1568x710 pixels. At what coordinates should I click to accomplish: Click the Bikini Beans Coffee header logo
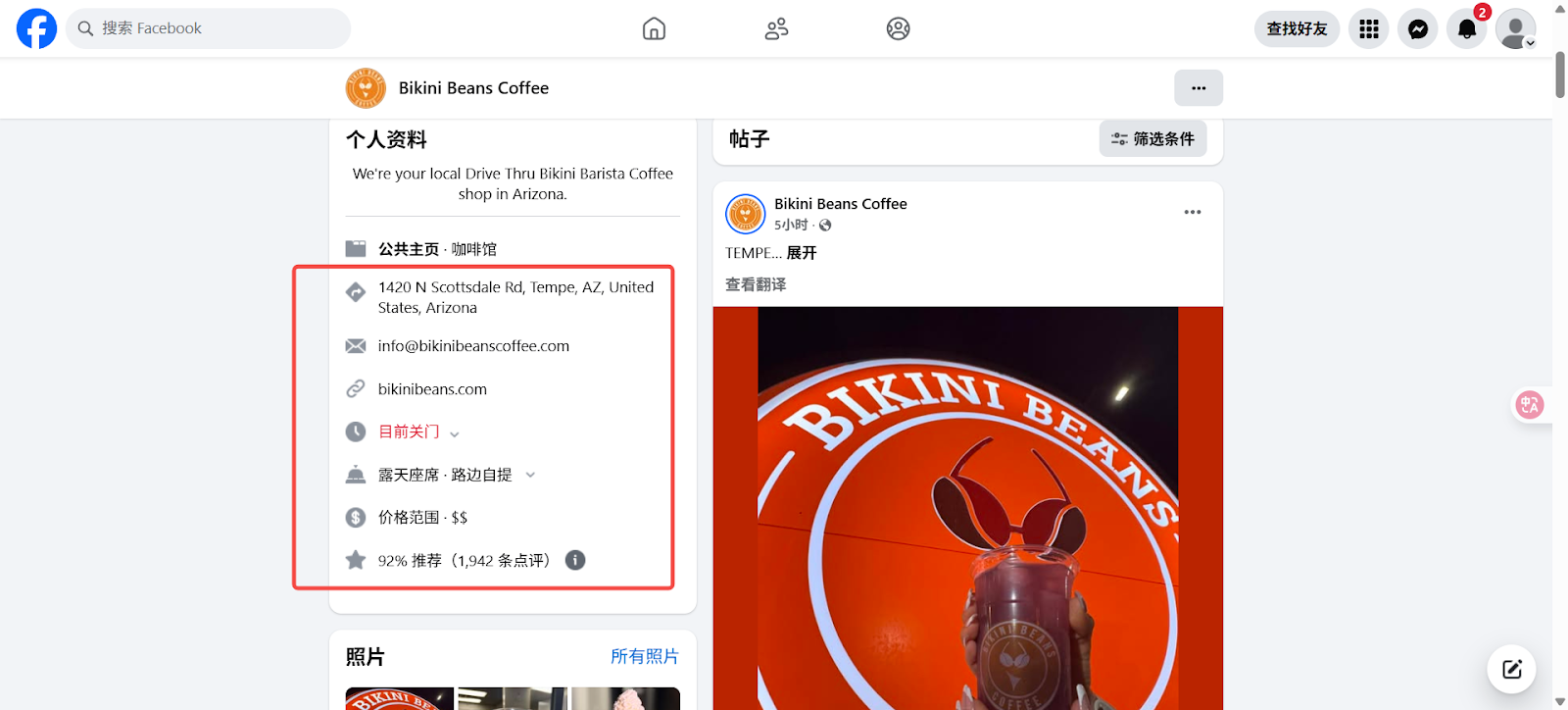366,88
